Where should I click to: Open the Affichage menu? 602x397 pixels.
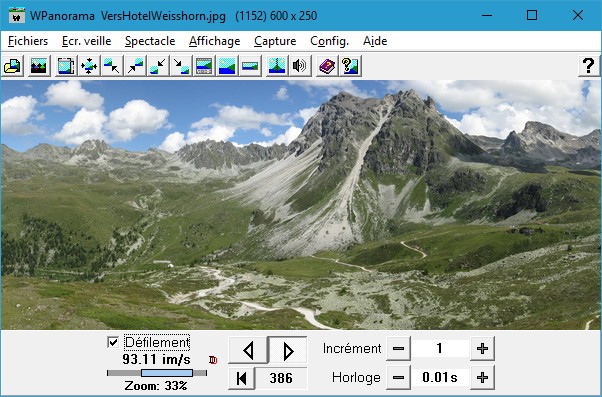click(214, 41)
